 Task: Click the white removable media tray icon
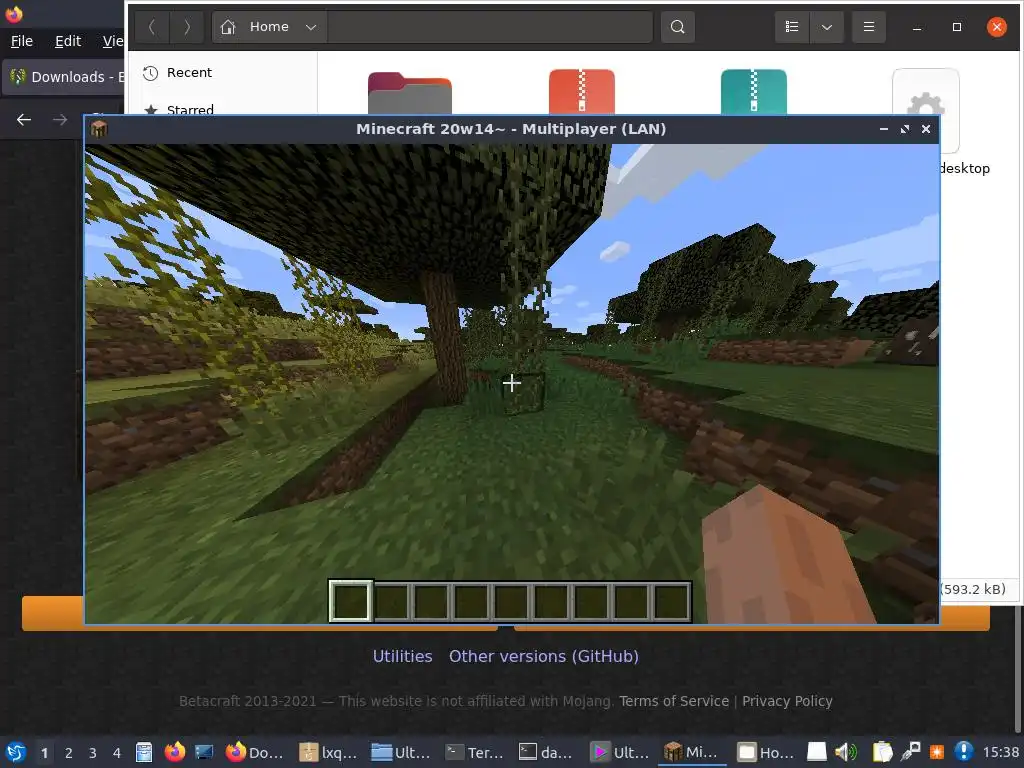[816, 752]
